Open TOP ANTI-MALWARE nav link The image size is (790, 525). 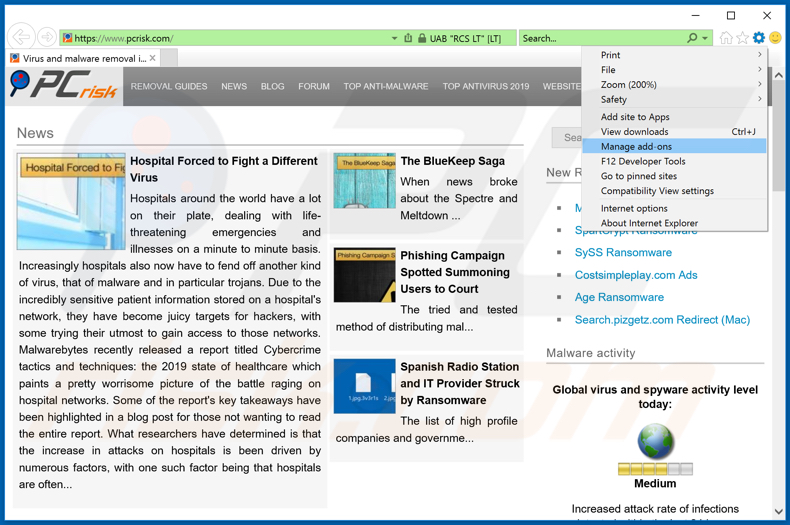[386, 86]
